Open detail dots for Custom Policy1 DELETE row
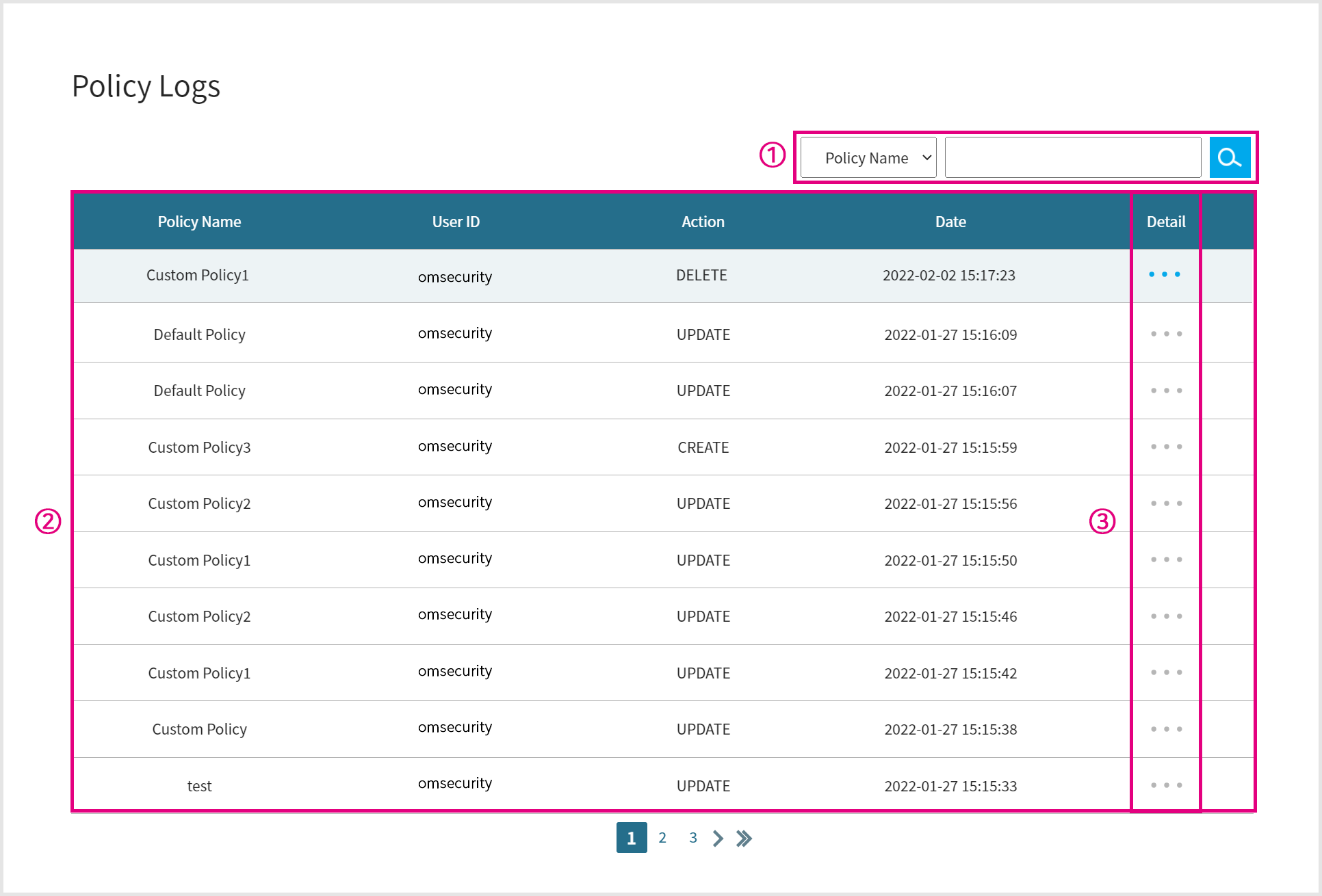The width and height of the screenshot is (1322, 896). point(1165,274)
